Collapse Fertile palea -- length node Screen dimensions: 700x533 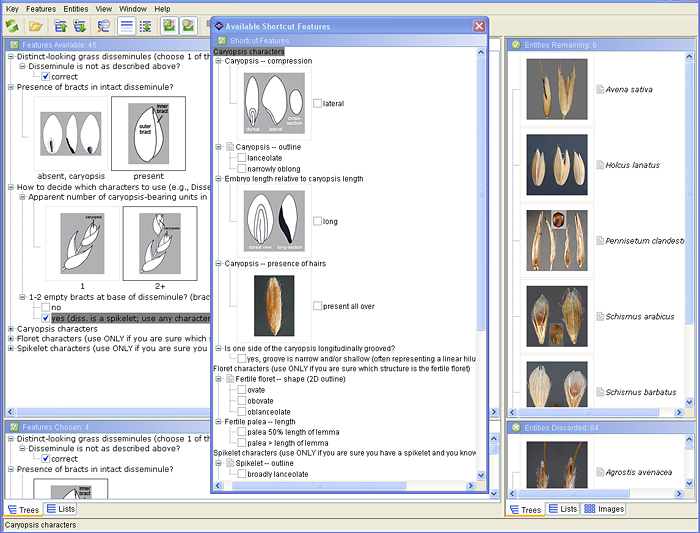tap(218, 421)
